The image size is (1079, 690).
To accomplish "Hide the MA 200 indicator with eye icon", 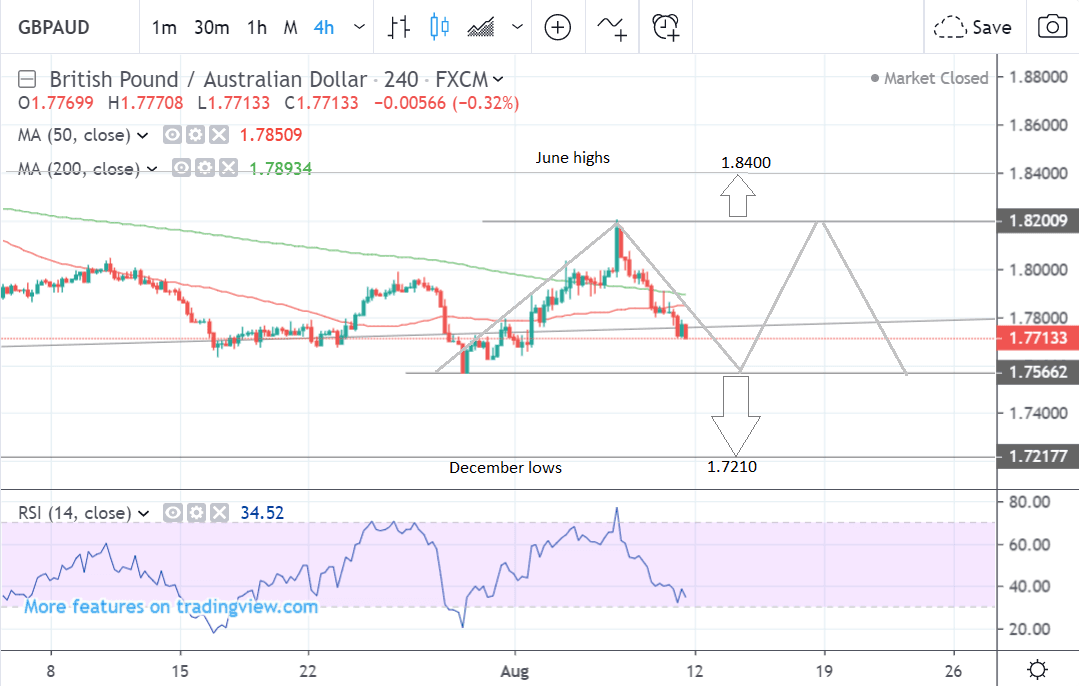I will click(182, 169).
